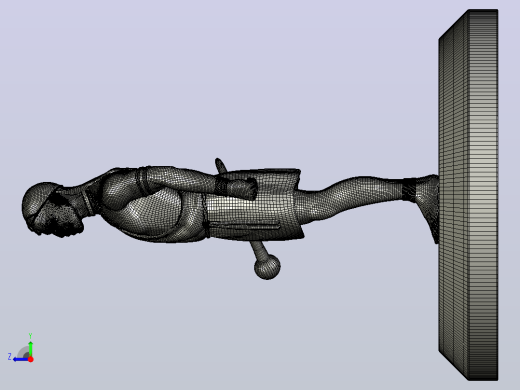520x390 pixels.
Task: Select the rectangular base slab of the statue
Action: click(468, 195)
